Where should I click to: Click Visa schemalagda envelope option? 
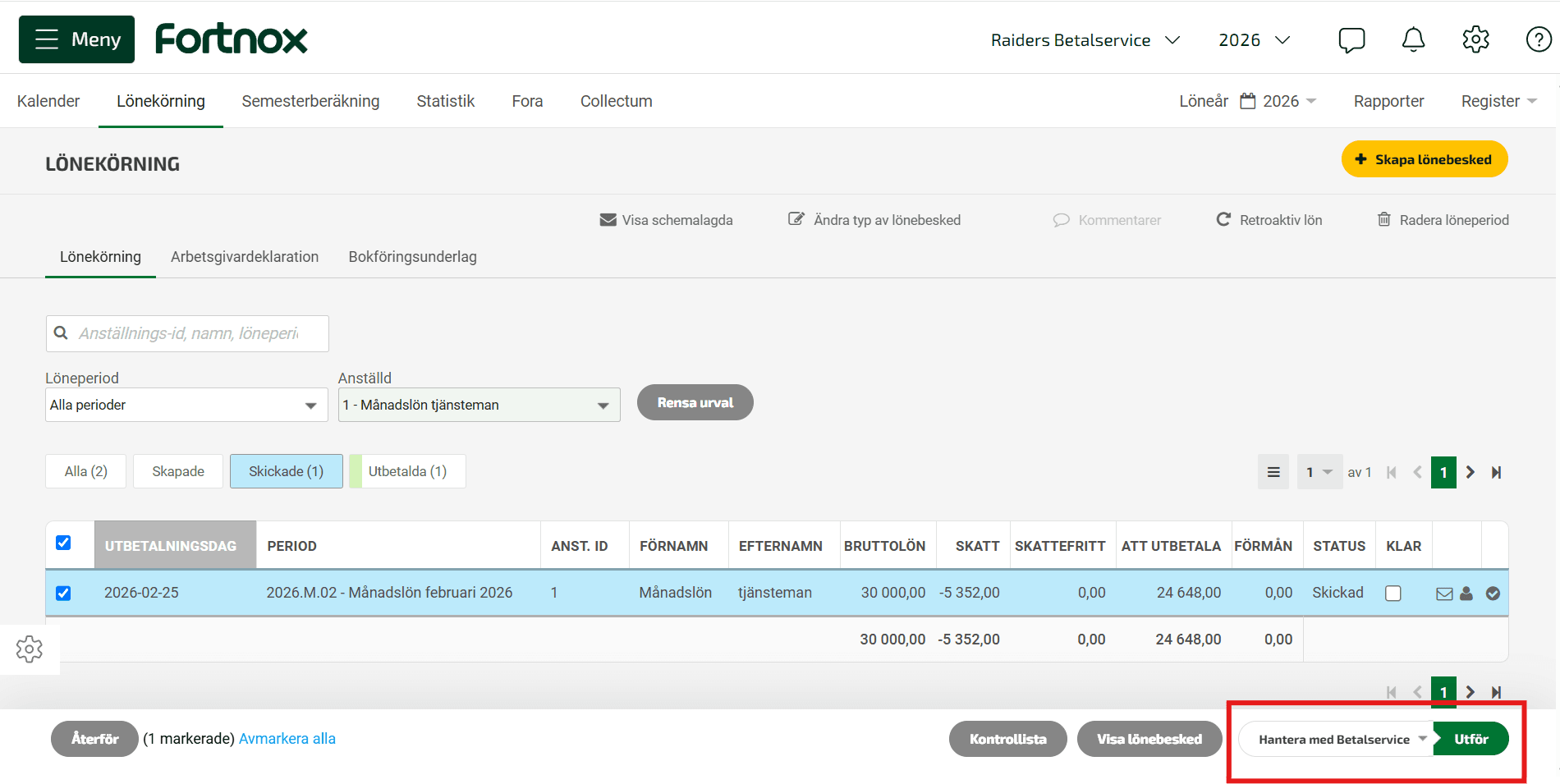[666, 220]
